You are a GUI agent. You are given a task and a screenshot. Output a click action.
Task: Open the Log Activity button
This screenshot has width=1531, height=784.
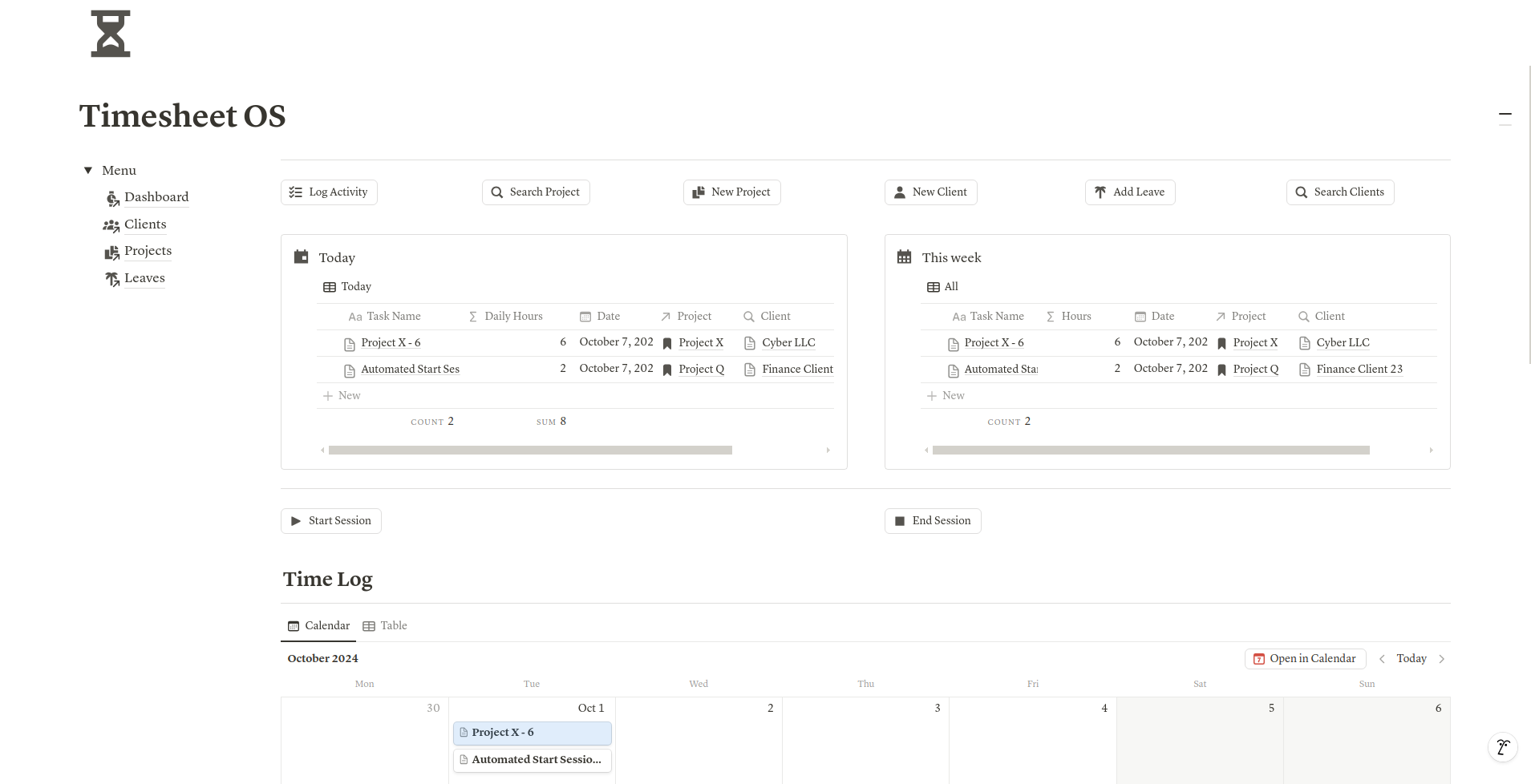pyautogui.click(x=329, y=192)
